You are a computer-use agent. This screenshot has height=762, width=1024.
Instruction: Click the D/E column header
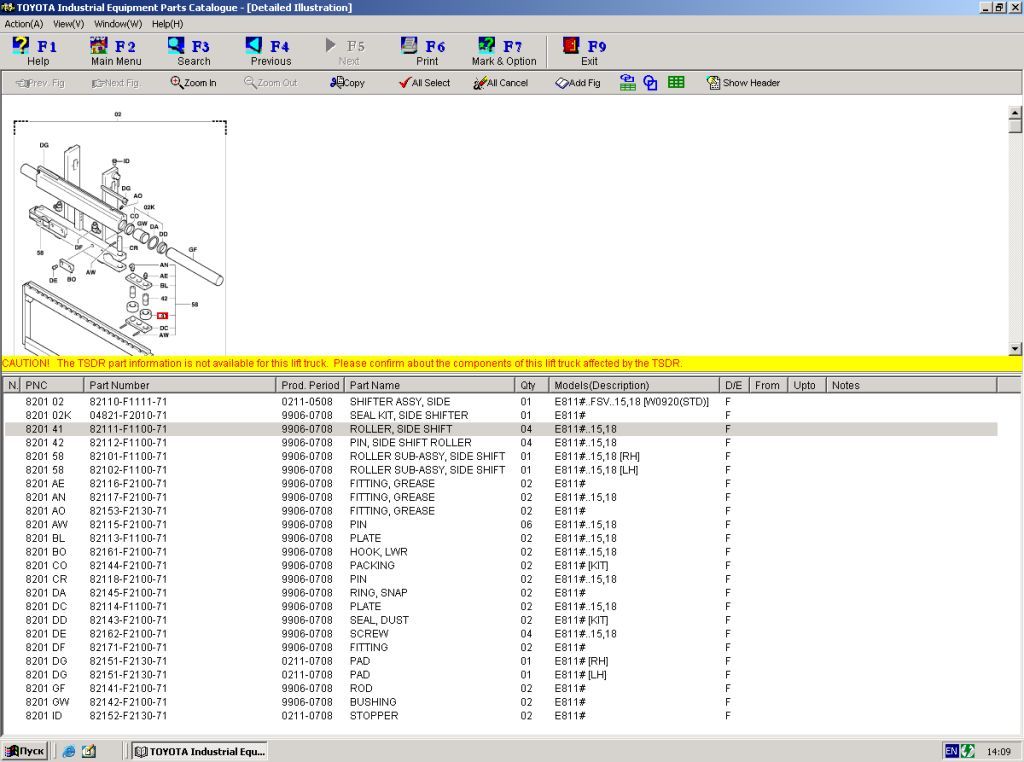pos(733,385)
